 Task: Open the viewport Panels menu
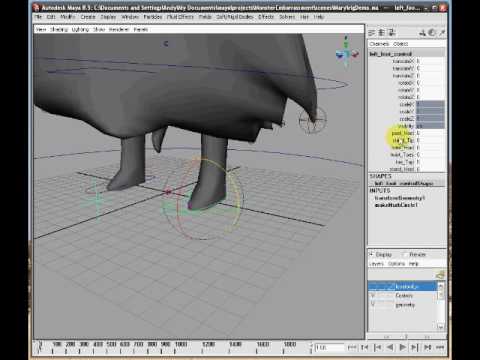(141, 29)
